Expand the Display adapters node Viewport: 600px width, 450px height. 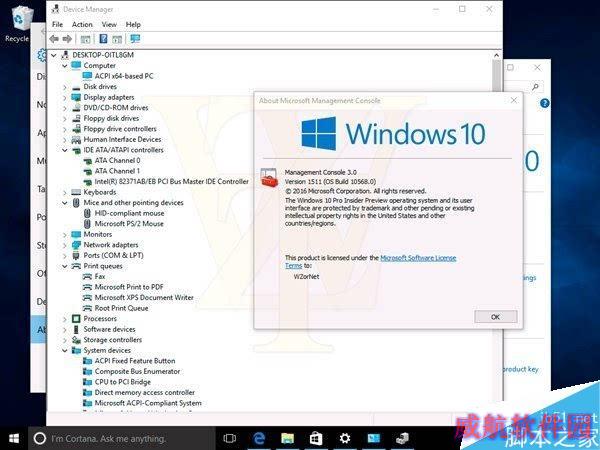click(65, 98)
